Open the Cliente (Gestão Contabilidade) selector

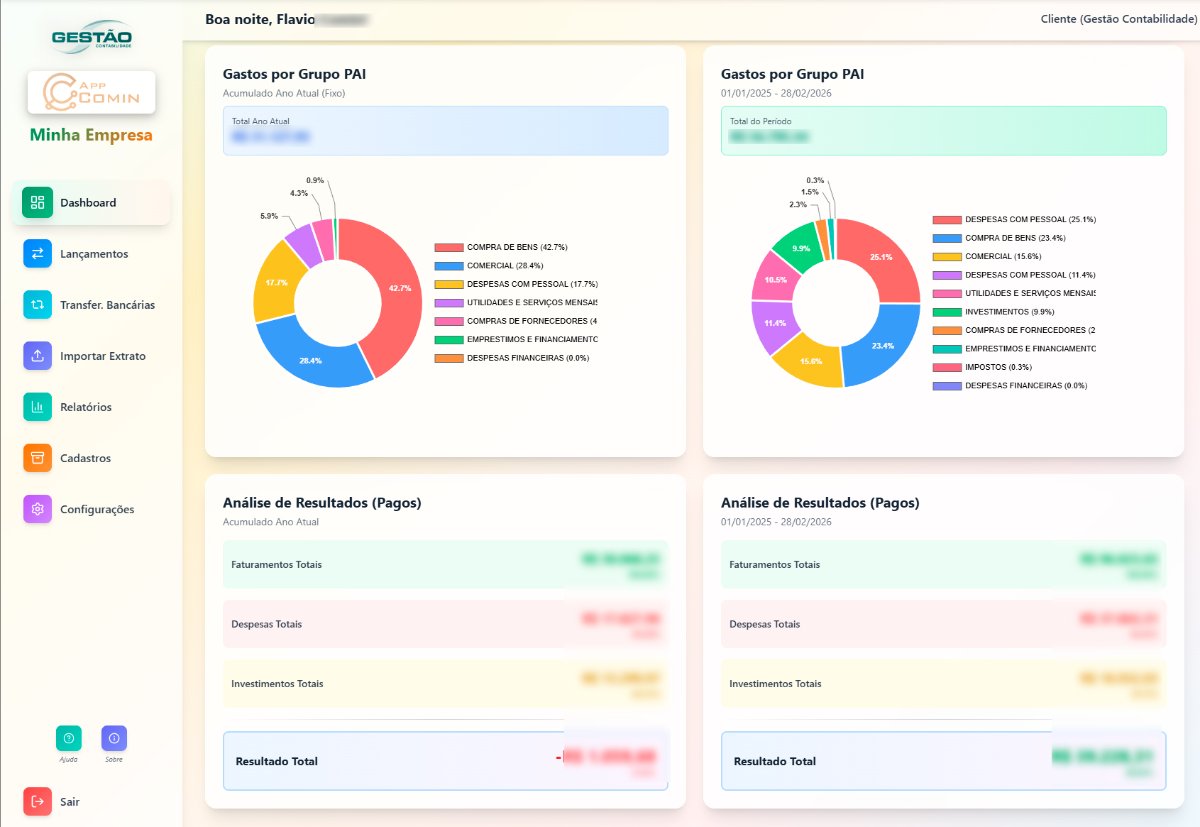pos(1120,18)
